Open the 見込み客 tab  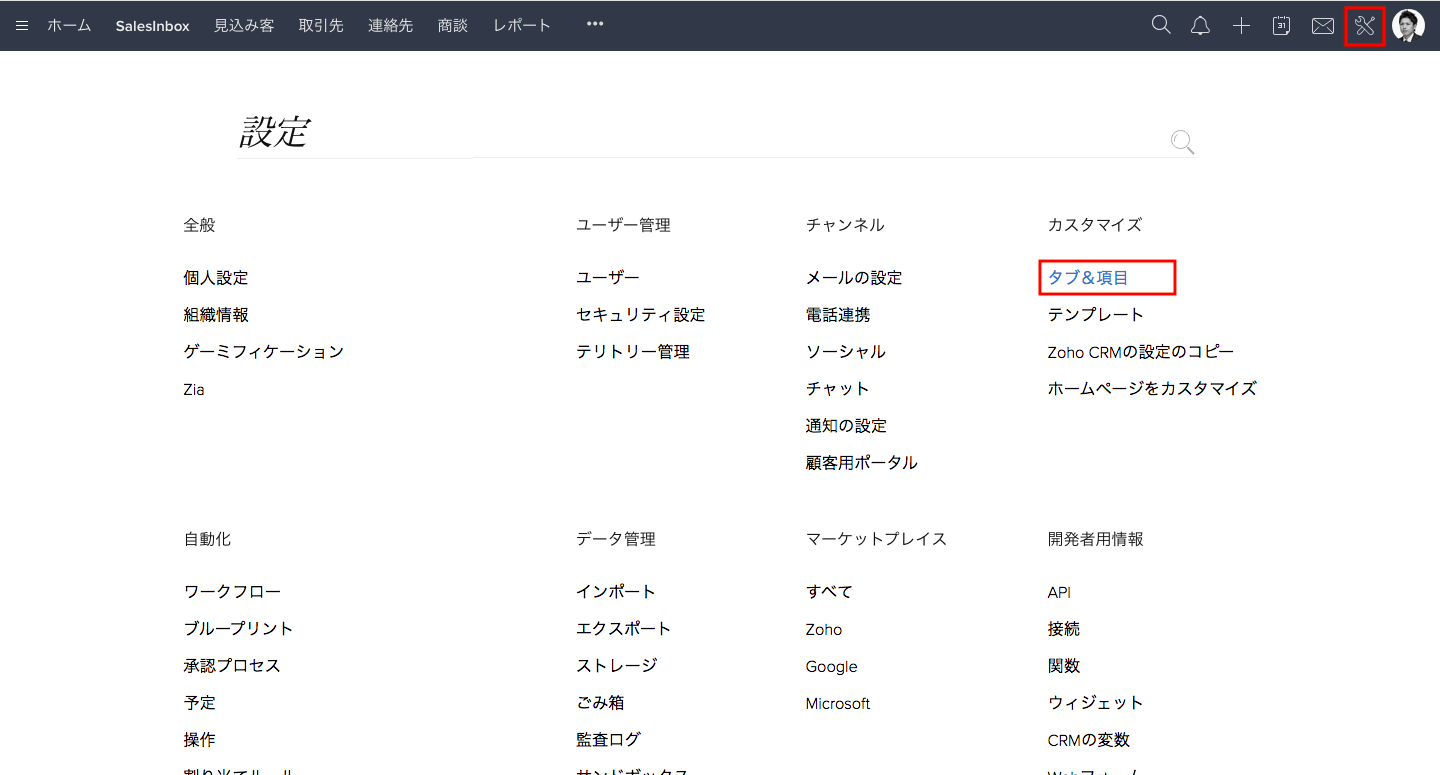(244, 26)
